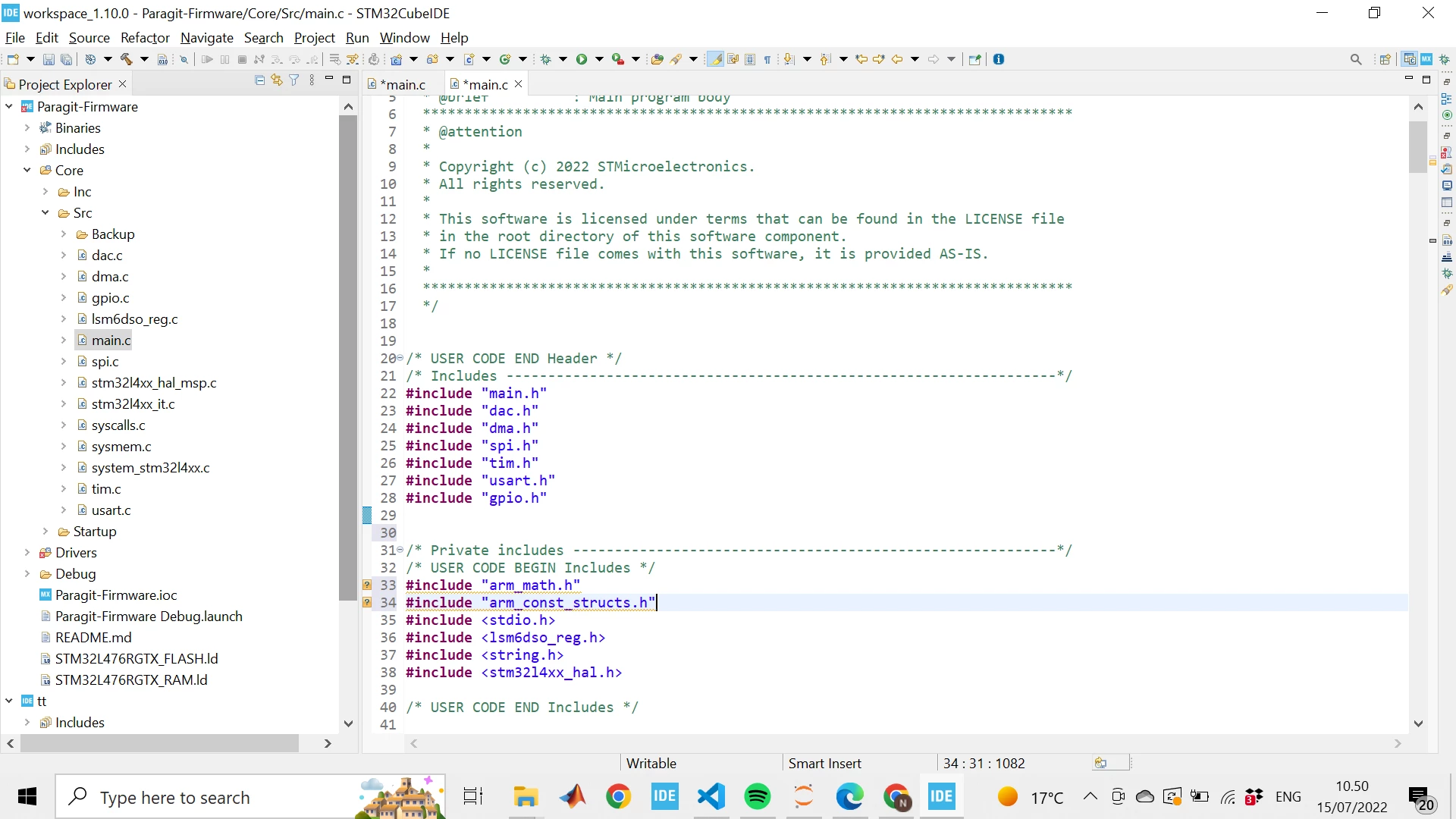Toggle Show Whitespace Characters pilcrow icon
This screenshot has height=819, width=1456.
[767, 59]
